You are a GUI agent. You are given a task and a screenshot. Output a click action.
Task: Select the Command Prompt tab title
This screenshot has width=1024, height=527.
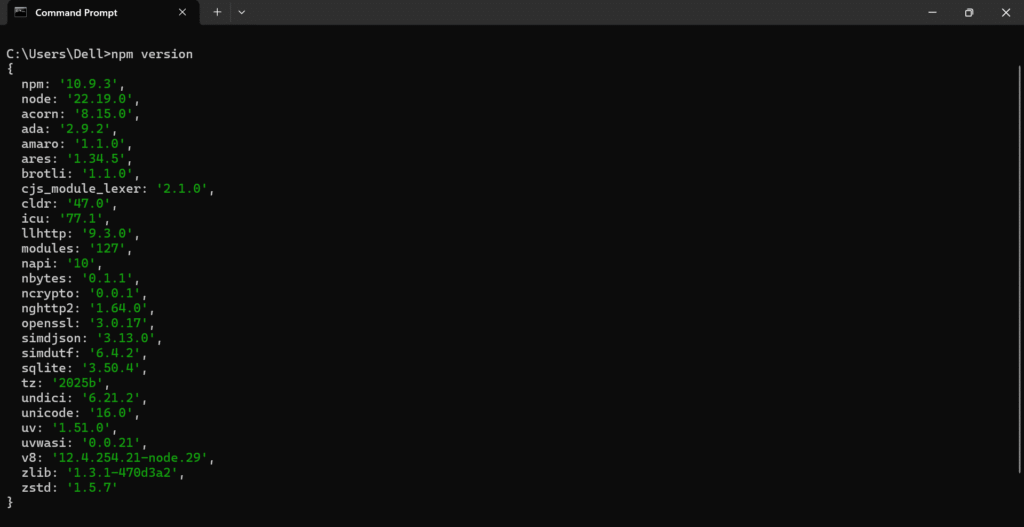tap(76, 12)
